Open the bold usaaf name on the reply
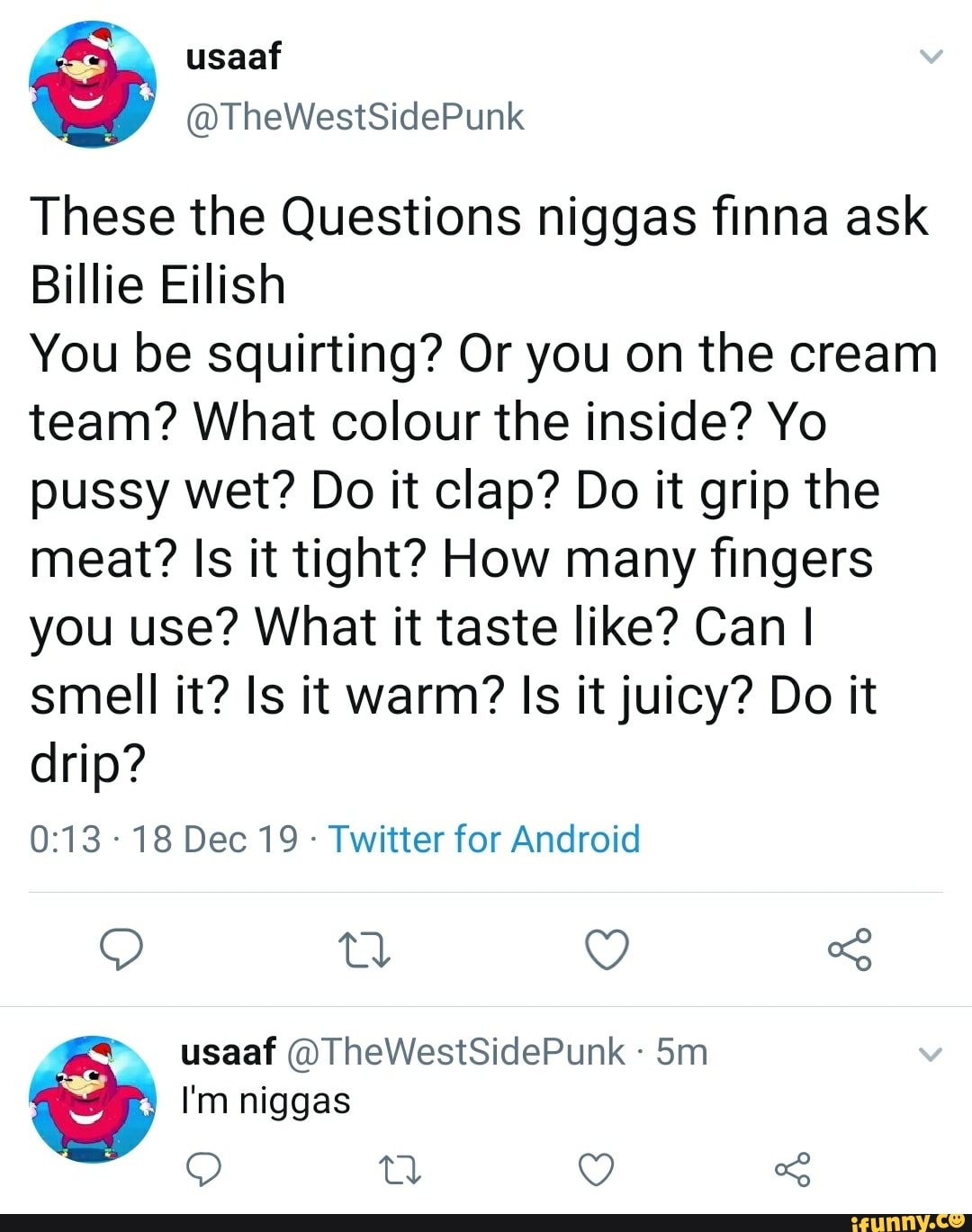Viewport: 972px width, 1232px height. pyautogui.click(x=228, y=1052)
